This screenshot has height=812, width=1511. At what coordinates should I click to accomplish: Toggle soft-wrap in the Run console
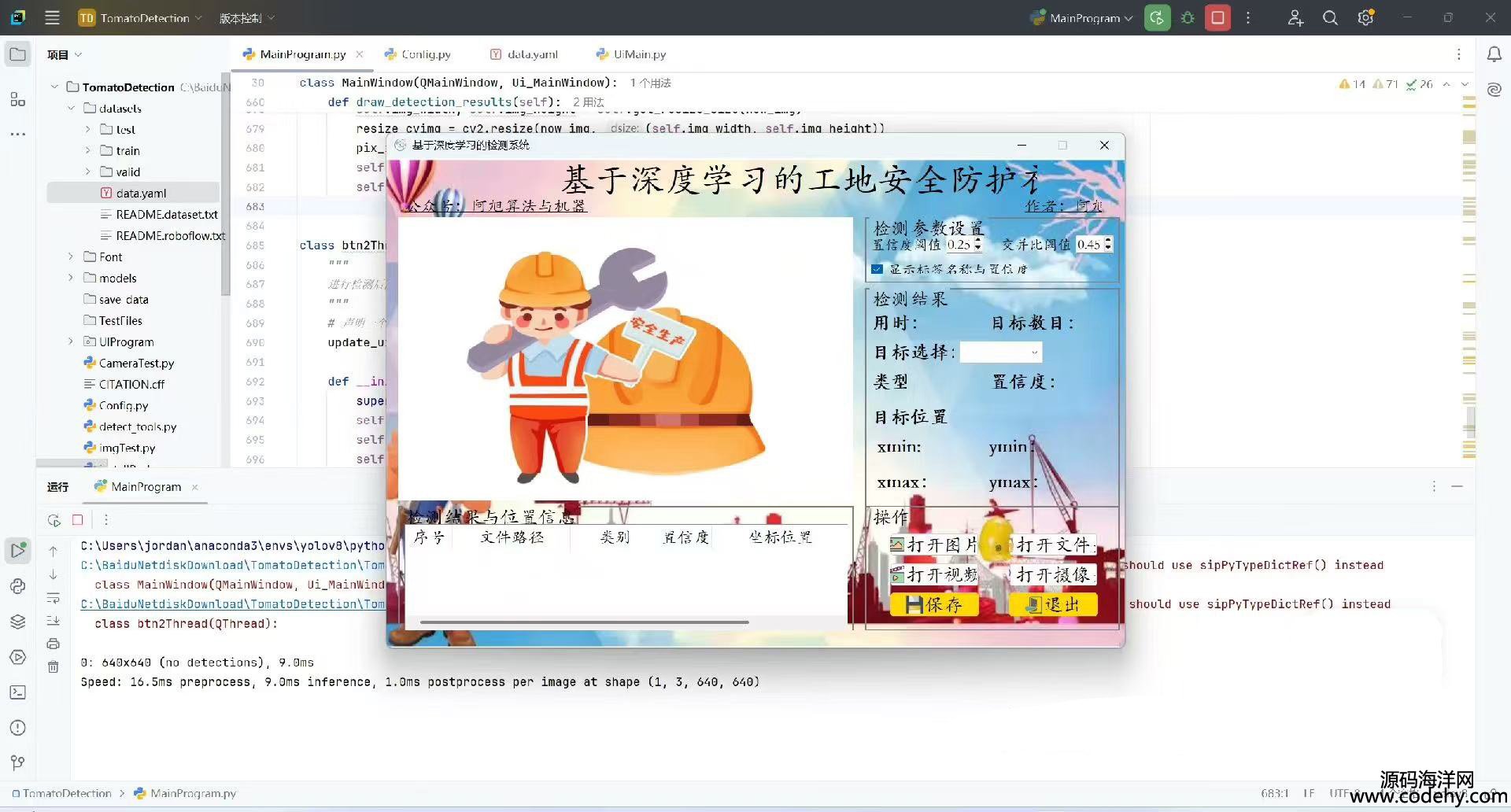[53, 598]
